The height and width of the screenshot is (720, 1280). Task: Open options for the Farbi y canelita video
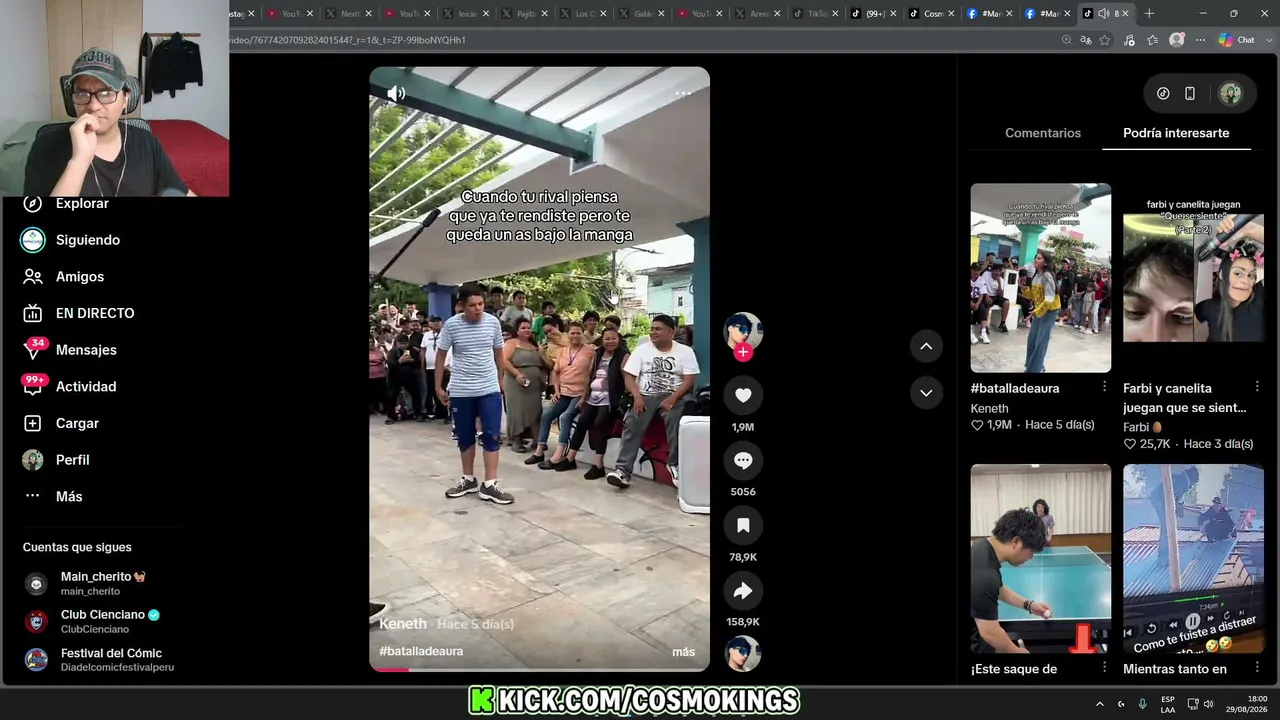click(x=1257, y=387)
